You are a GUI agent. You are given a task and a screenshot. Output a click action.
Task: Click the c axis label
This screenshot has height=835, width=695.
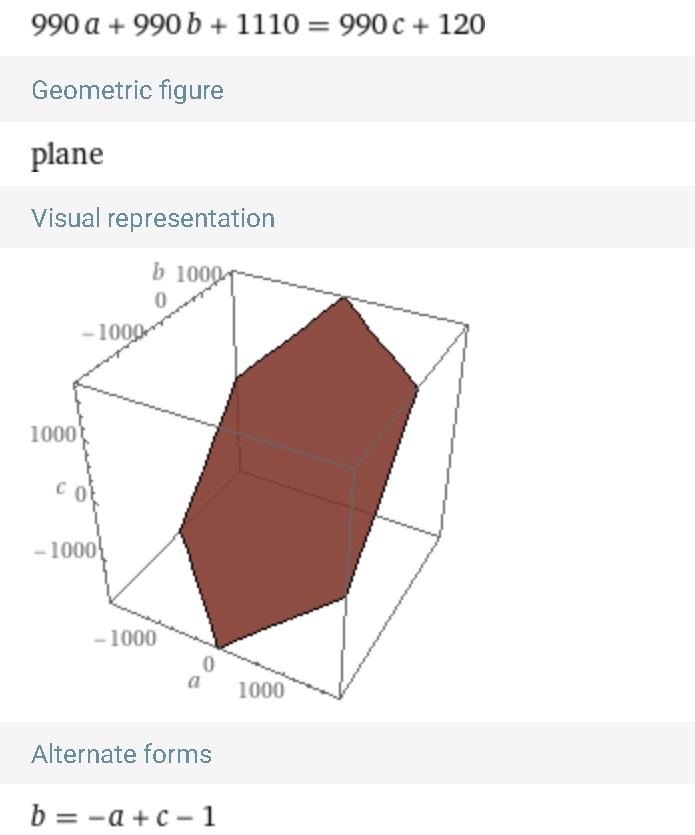click(x=59, y=490)
